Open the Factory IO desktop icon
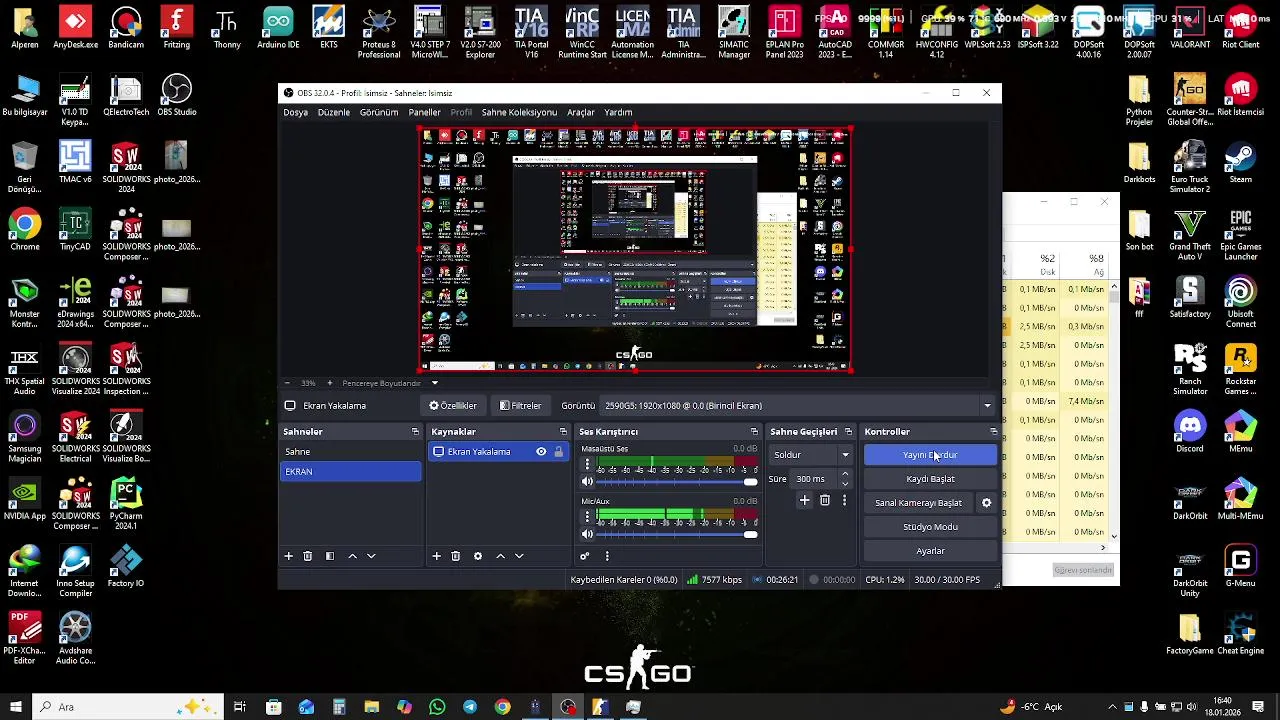Screen dimensions: 1280x720 pyautogui.click(x=126, y=566)
